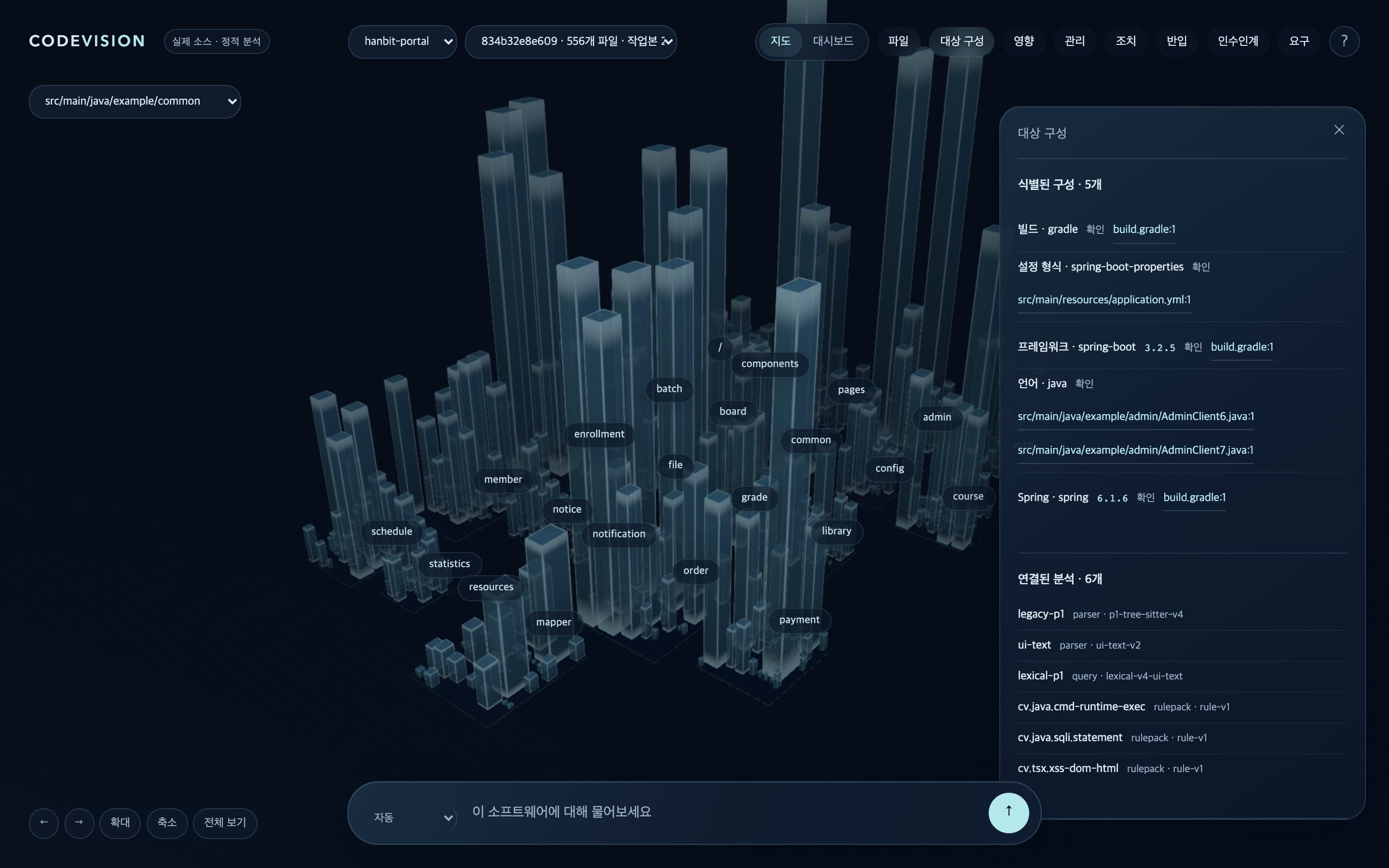1389x868 pixels.
Task: Click the 확대 zoom in button
Action: coord(120,823)
